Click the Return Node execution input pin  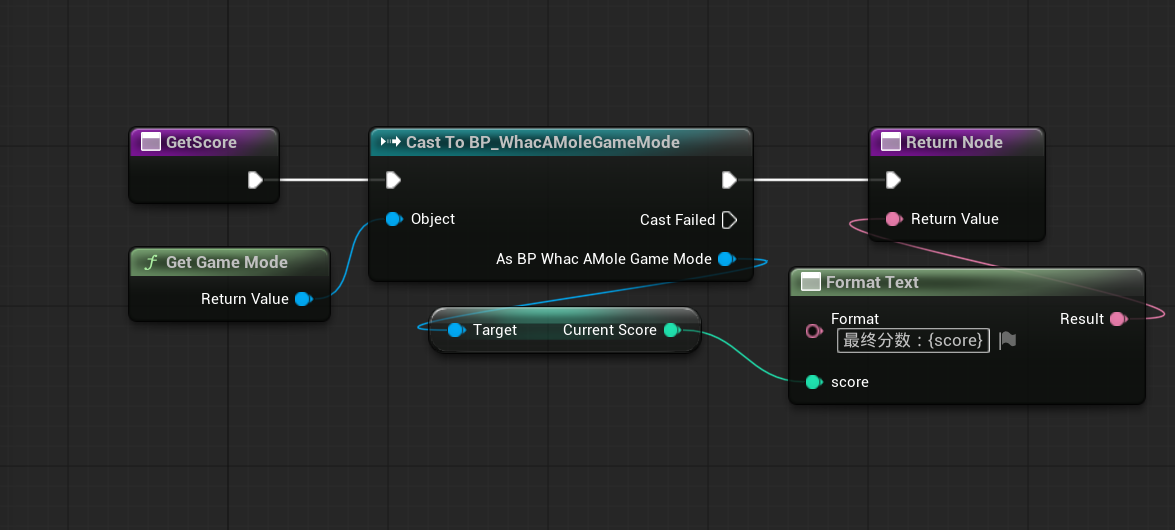point(892,180)
